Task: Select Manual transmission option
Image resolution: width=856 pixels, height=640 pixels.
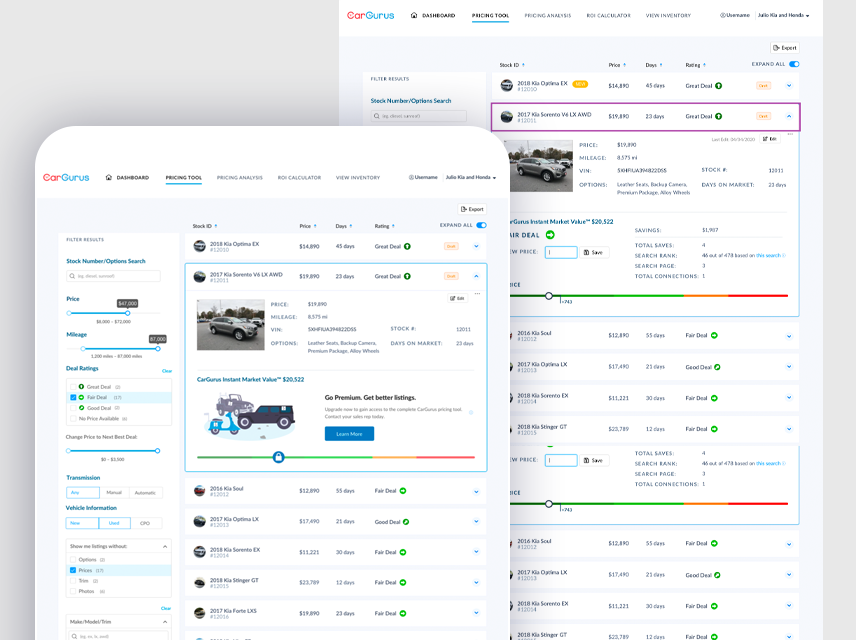Action: pos(114,493)
